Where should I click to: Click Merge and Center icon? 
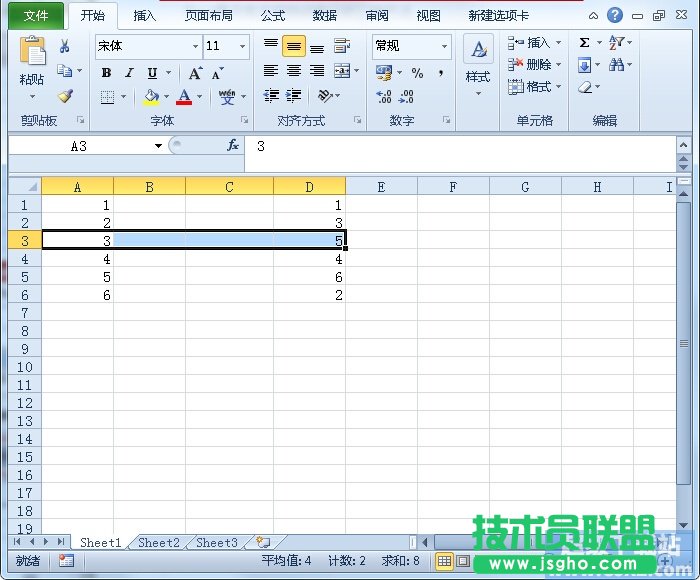342,71
